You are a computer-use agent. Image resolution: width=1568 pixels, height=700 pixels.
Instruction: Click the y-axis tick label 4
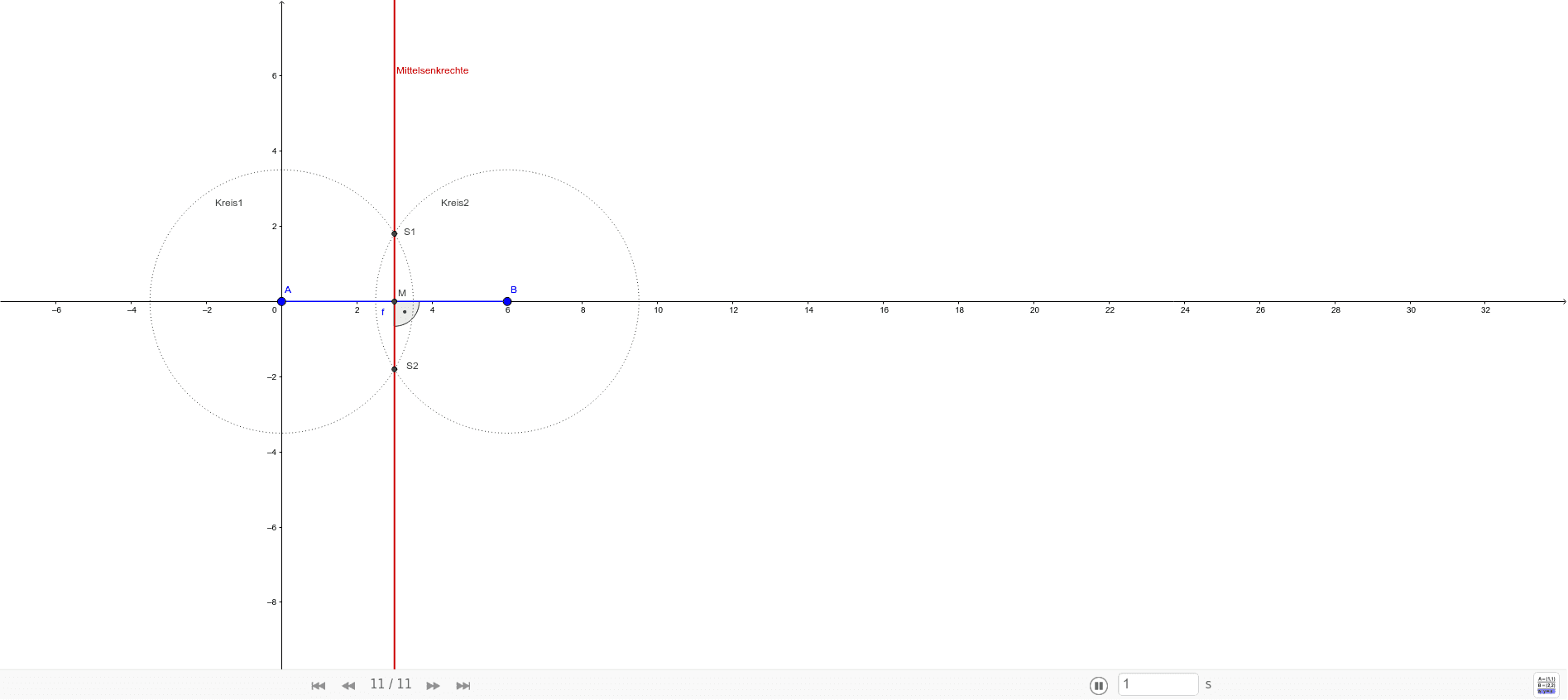pos(275,151)
